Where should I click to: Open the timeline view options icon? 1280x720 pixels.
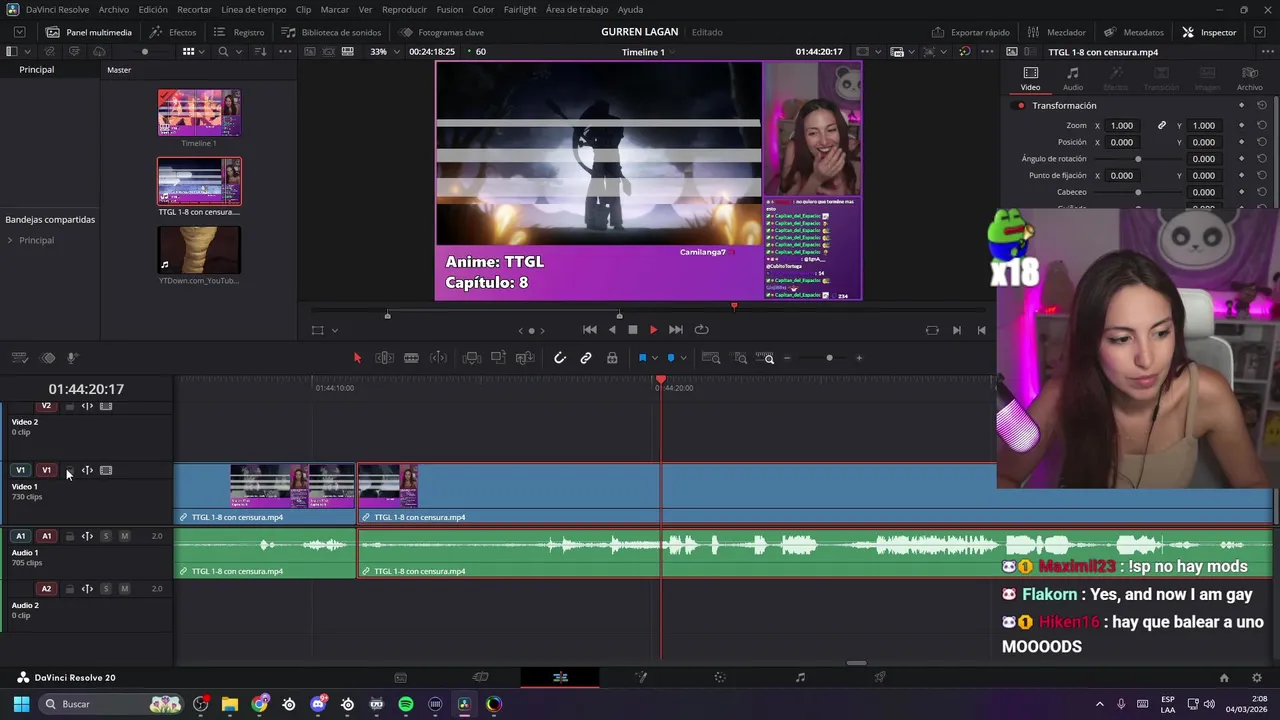(19, 358)
